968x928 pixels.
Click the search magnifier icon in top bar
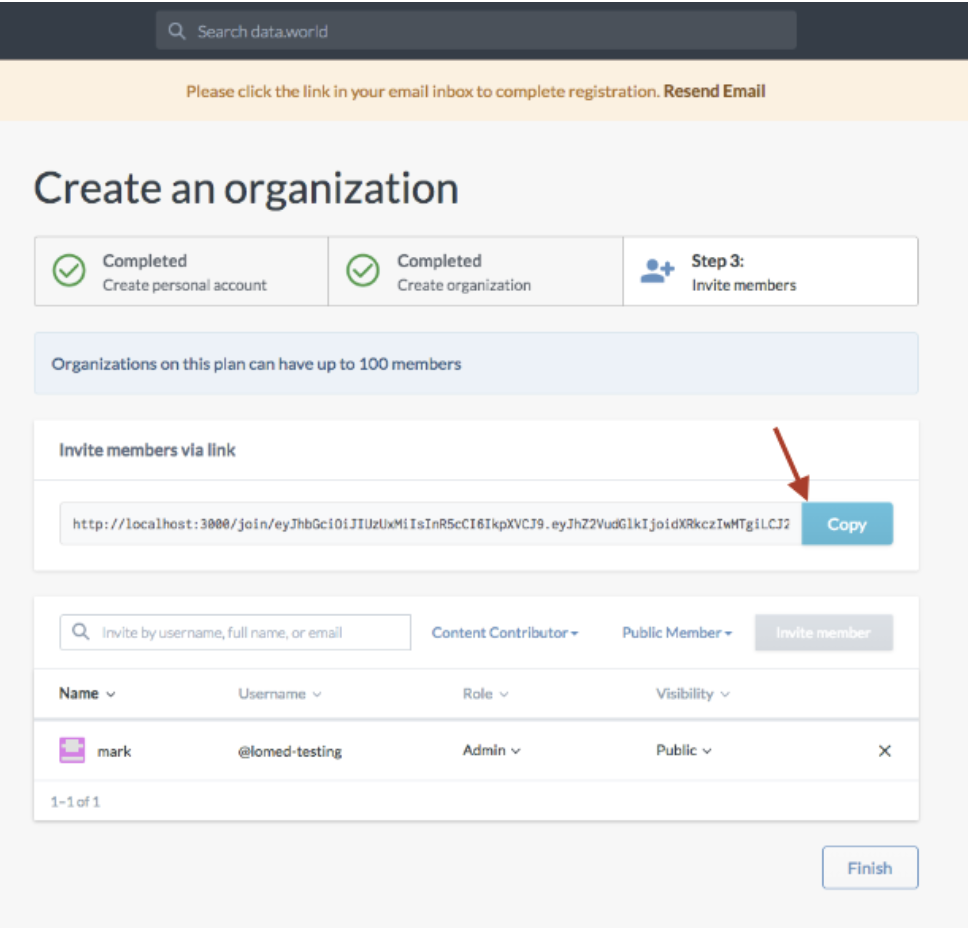click(x=177, y=31)
